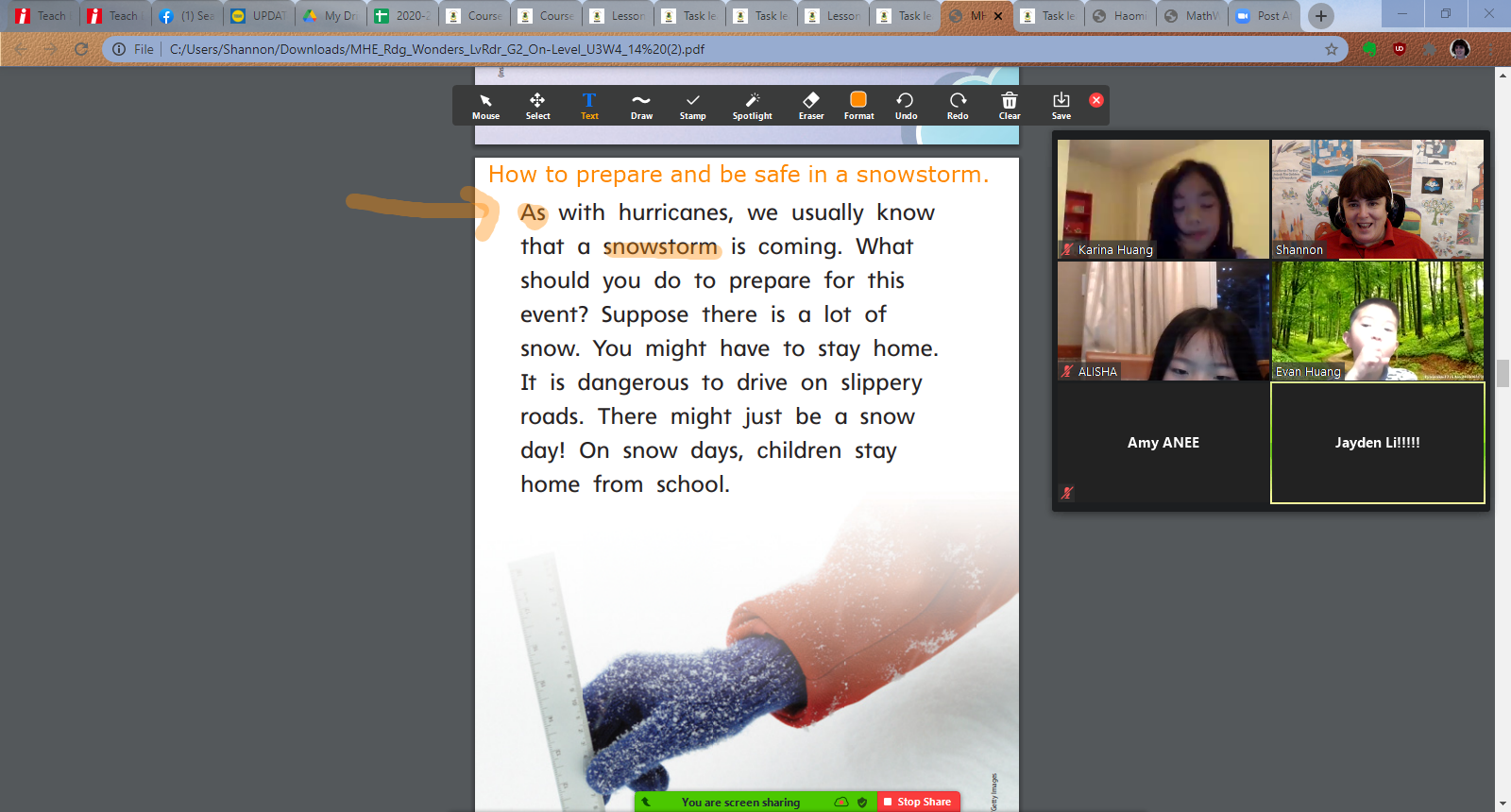Image resolution: width=1511 pixels, height=812 pixels.
Task: Click the highlighted word 'snowstorm'
Action: coord(661,247)
